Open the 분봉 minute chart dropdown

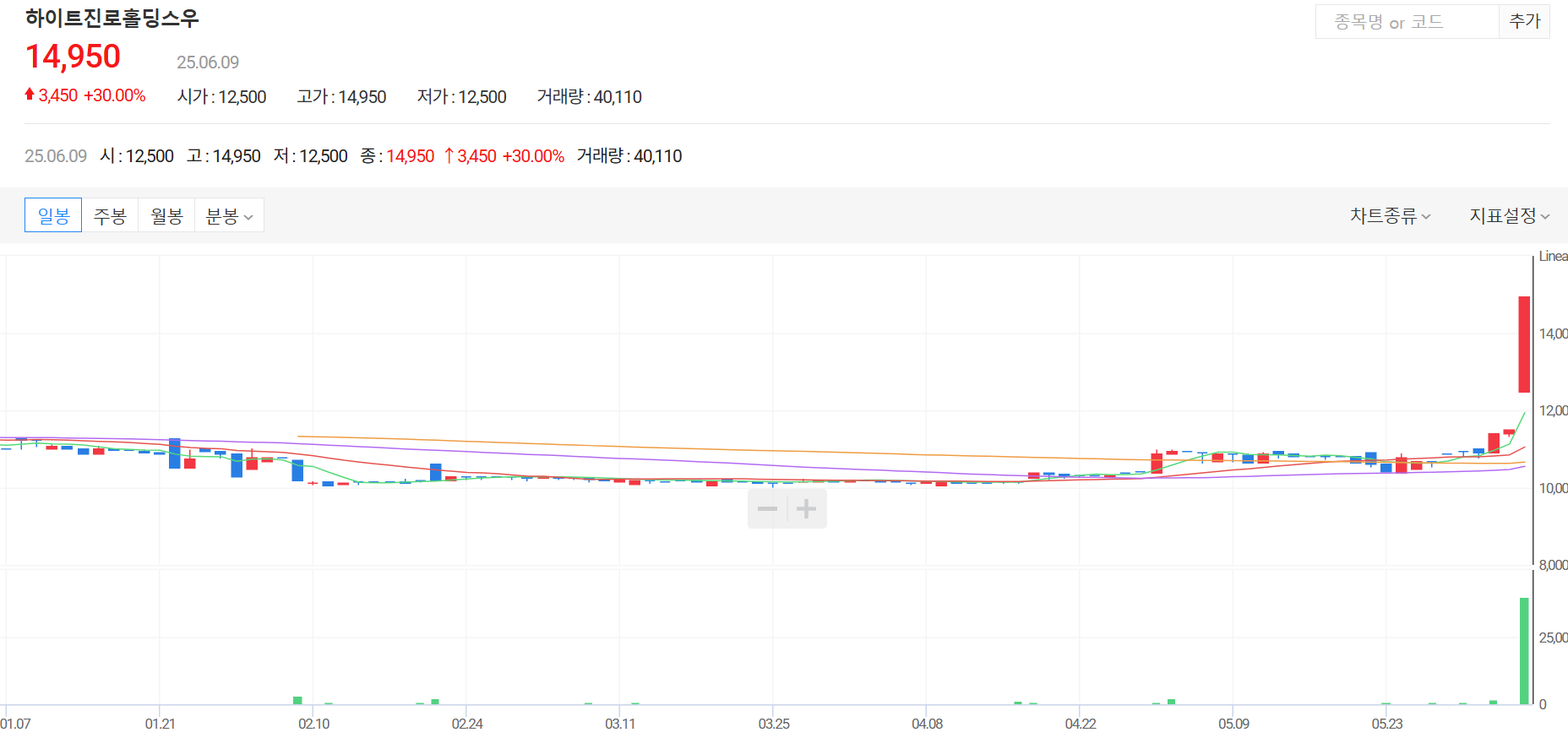(x=229, y=215)
